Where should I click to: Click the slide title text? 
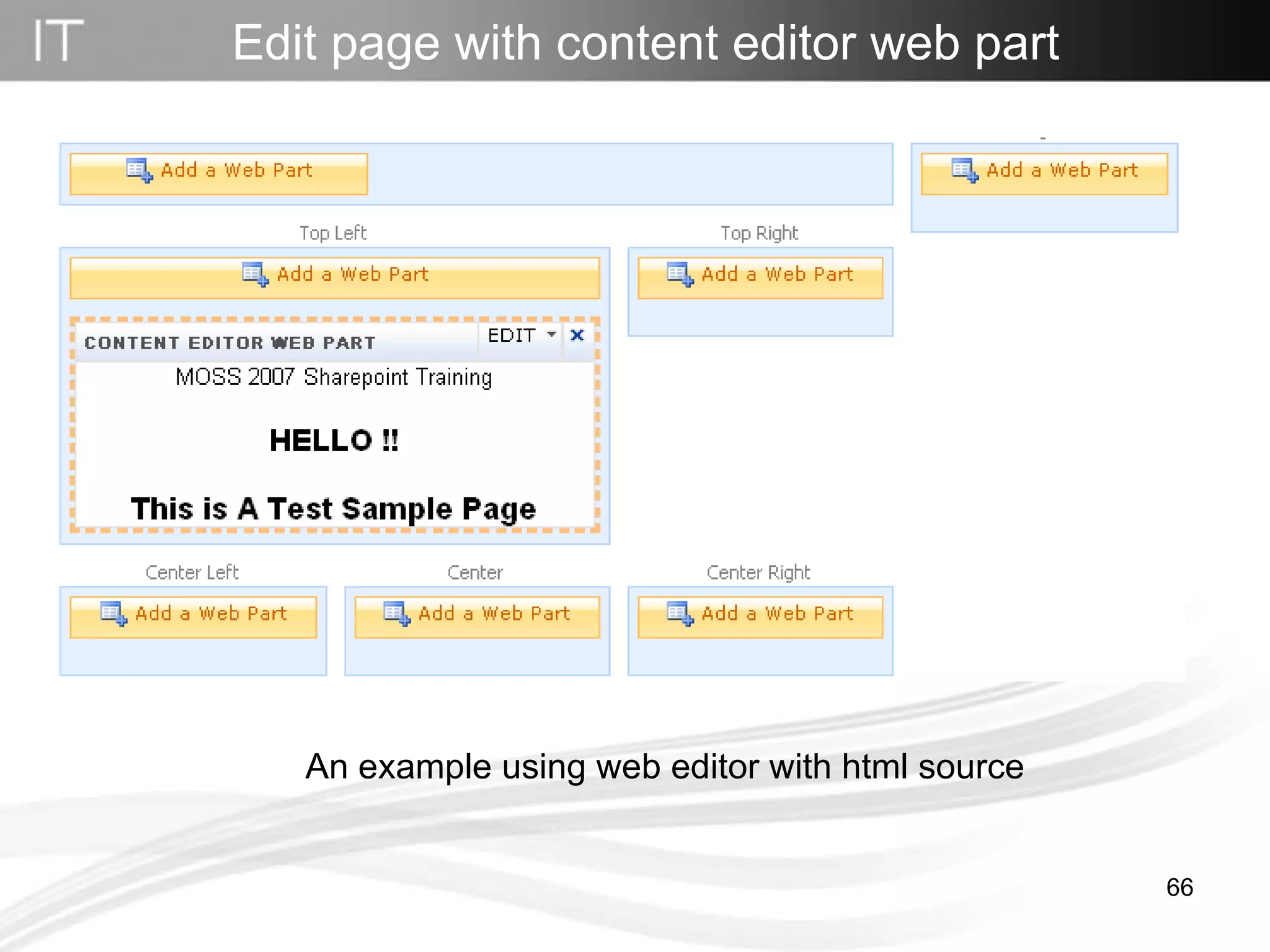645,43
